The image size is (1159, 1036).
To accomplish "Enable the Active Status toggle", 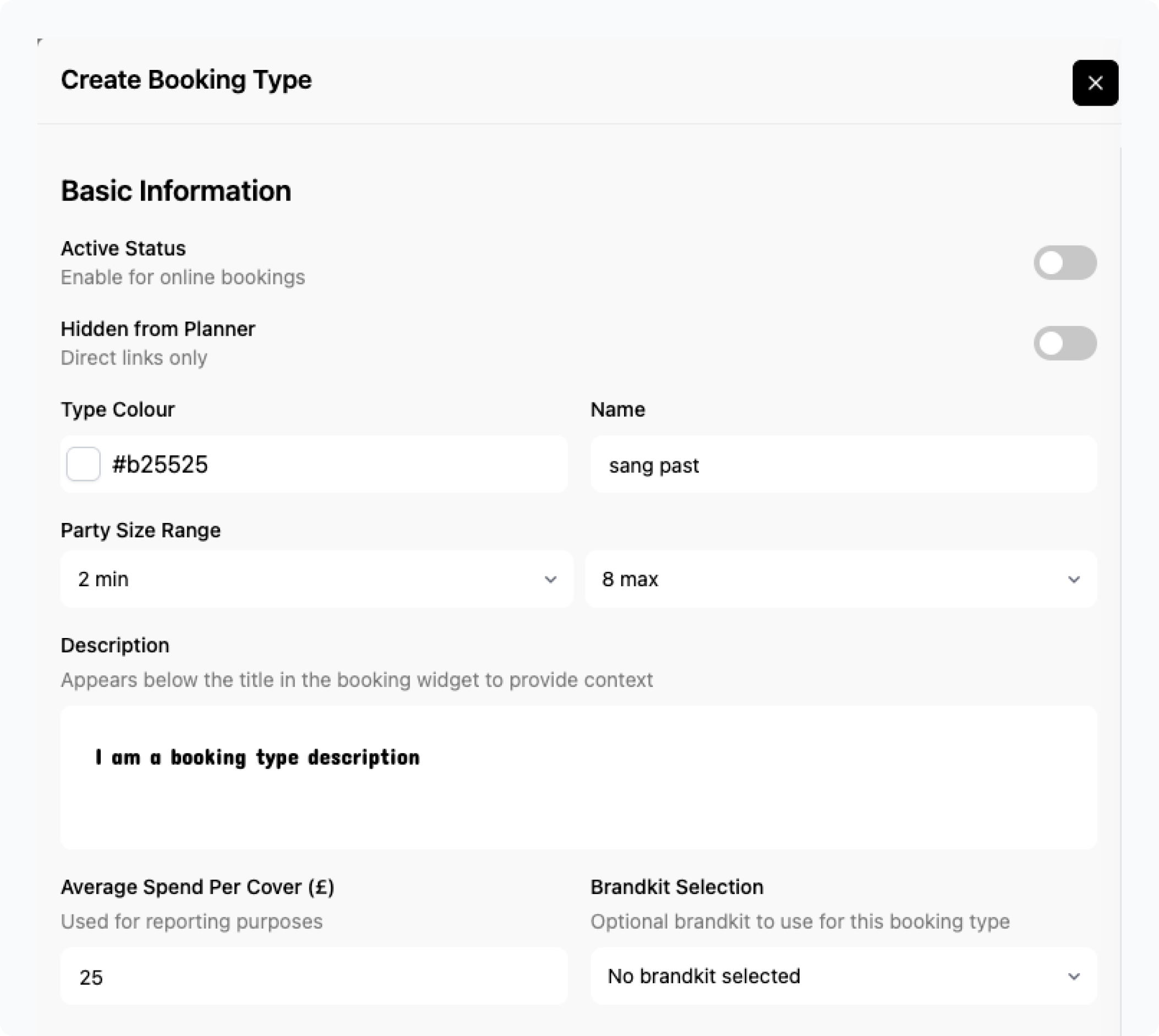I will (1064, 263).
